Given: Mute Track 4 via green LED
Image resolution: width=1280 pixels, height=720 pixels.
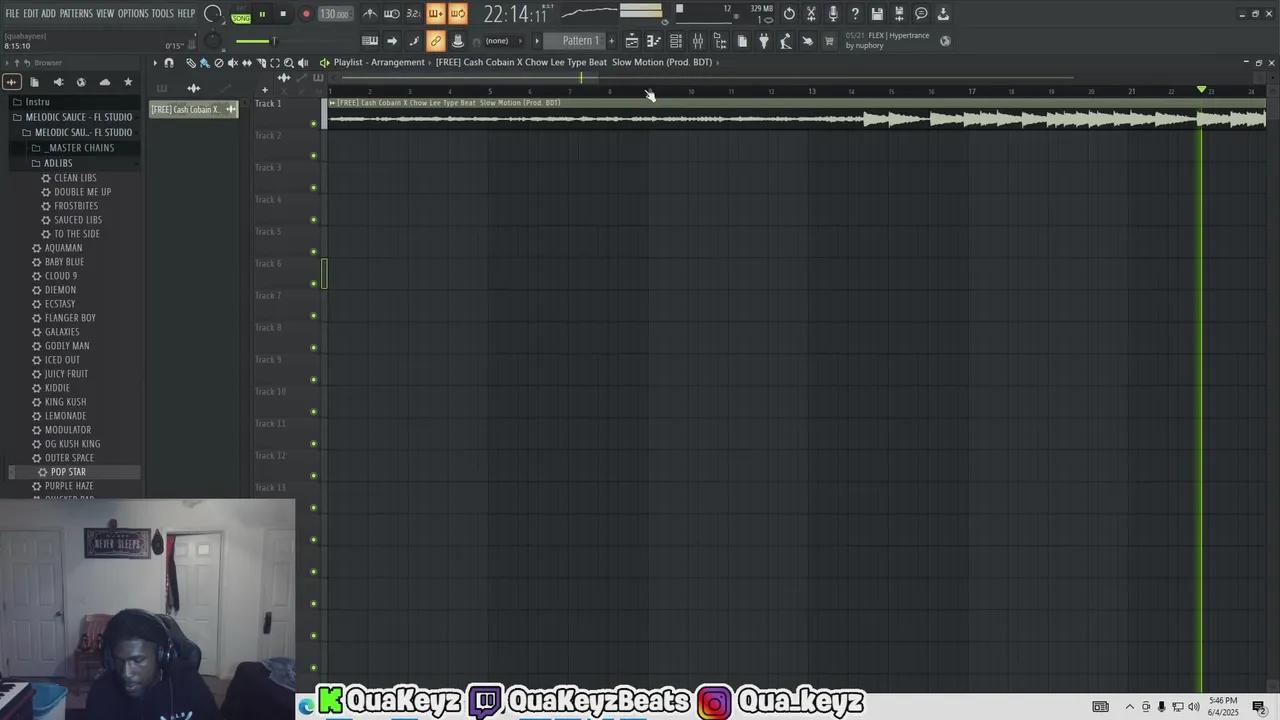Looking at the screenshot, I should (x=314, y=220).
